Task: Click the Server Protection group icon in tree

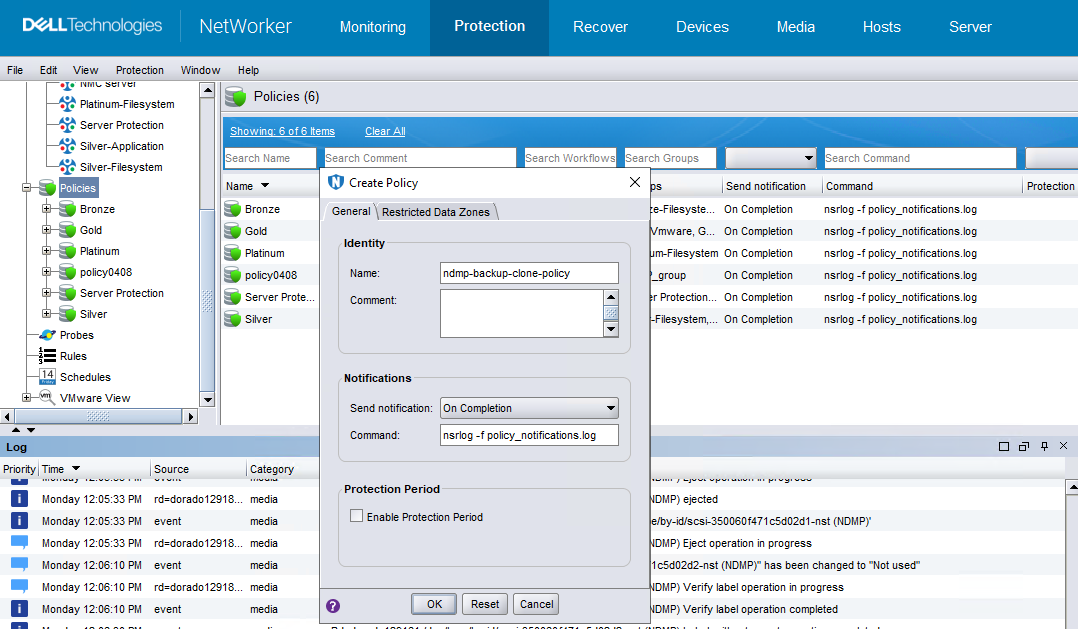Action: 67,125
